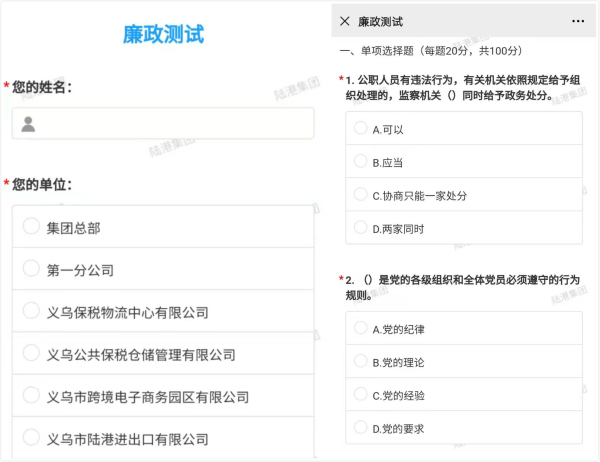Click the 廉政测试 title in top bar

[x=387, y=21]
